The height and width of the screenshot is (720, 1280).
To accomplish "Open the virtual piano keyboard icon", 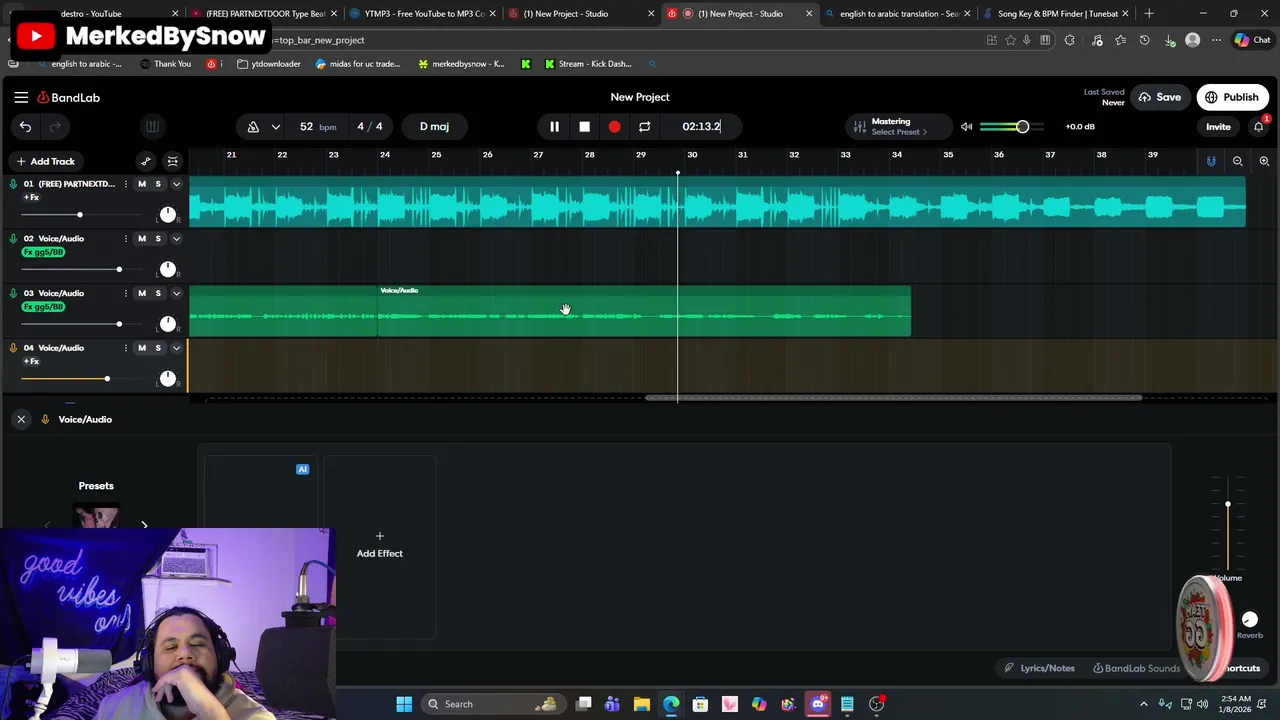I will pyautogui.click(x=152, y=126).
